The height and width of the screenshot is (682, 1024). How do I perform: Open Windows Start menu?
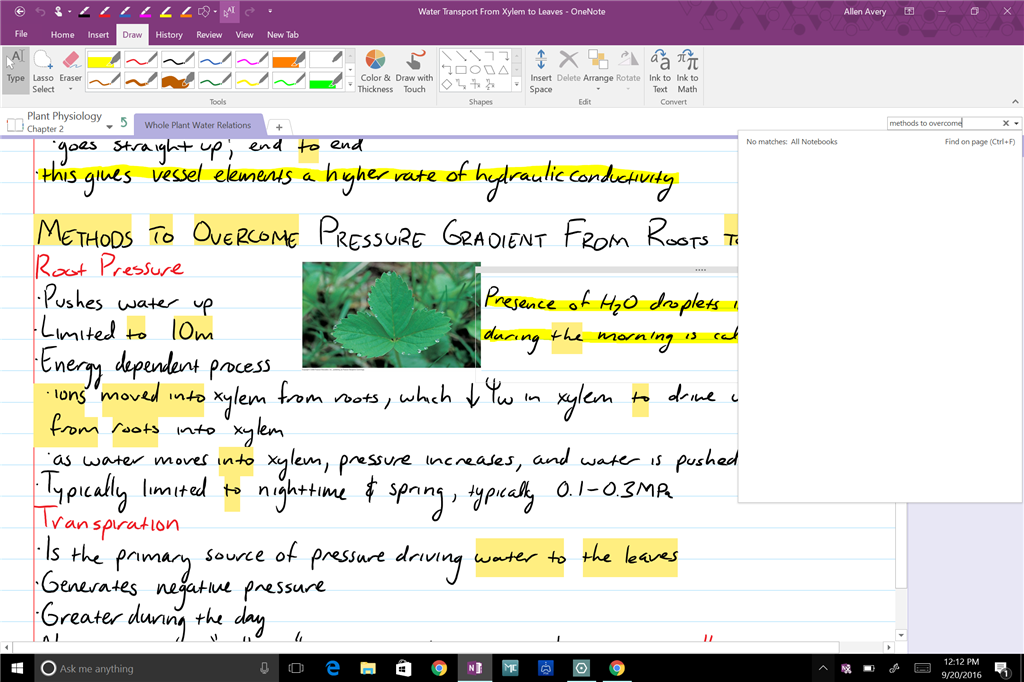point(17,668)
